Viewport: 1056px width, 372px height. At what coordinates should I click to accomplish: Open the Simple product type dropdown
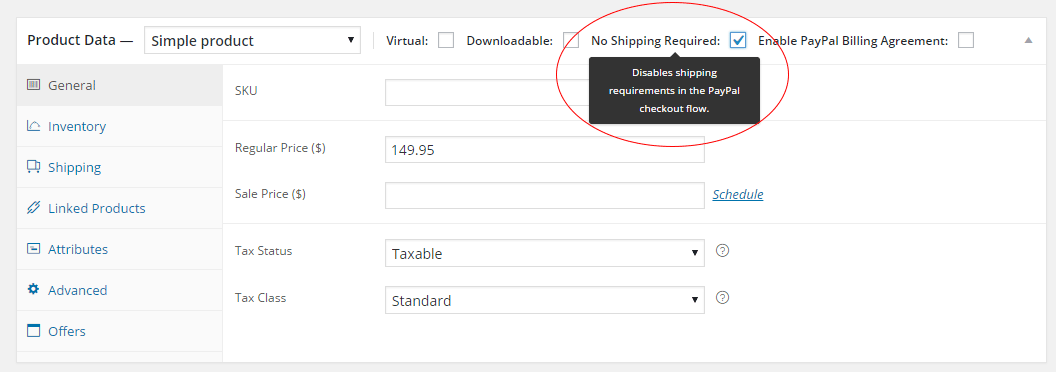[253, 40]
